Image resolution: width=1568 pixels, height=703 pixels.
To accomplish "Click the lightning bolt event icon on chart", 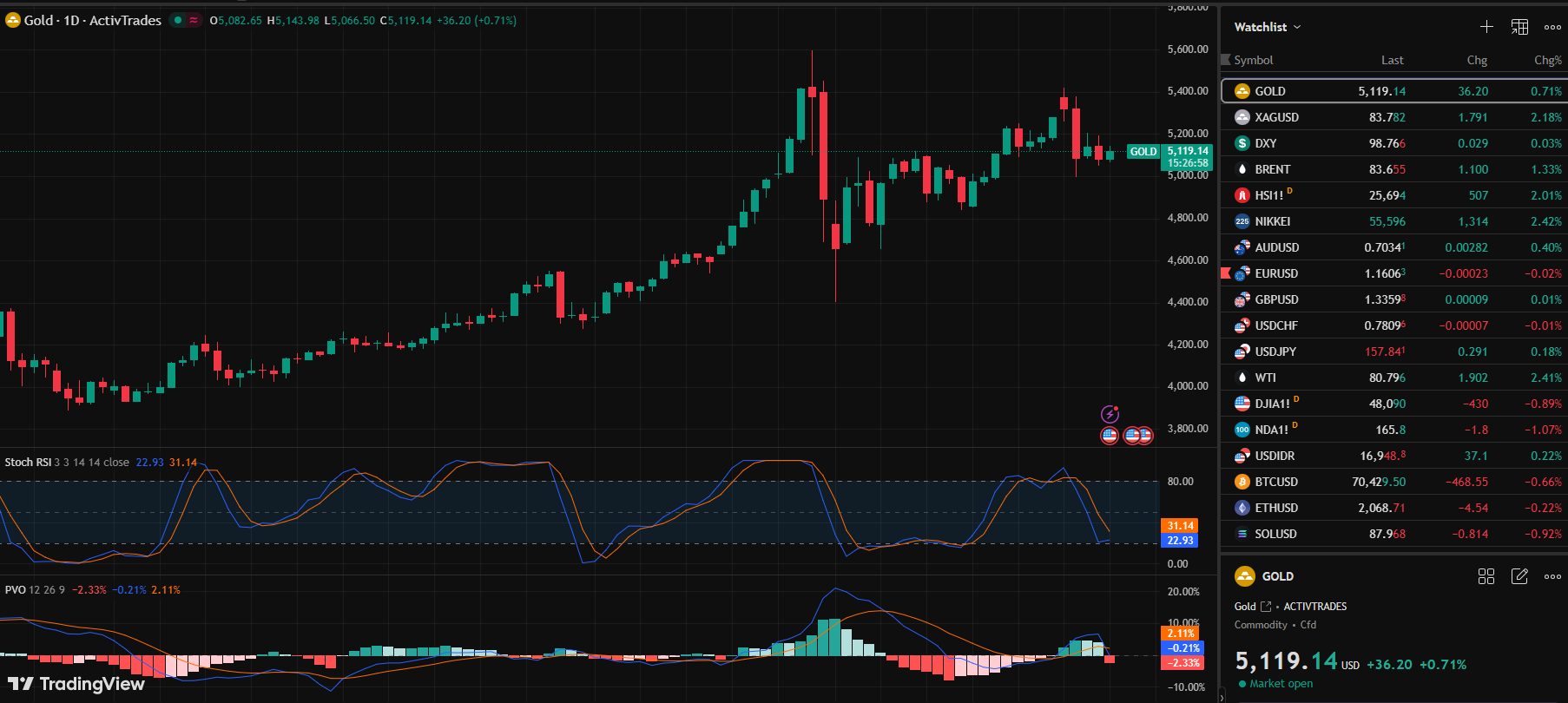I will click(1110, 414).
